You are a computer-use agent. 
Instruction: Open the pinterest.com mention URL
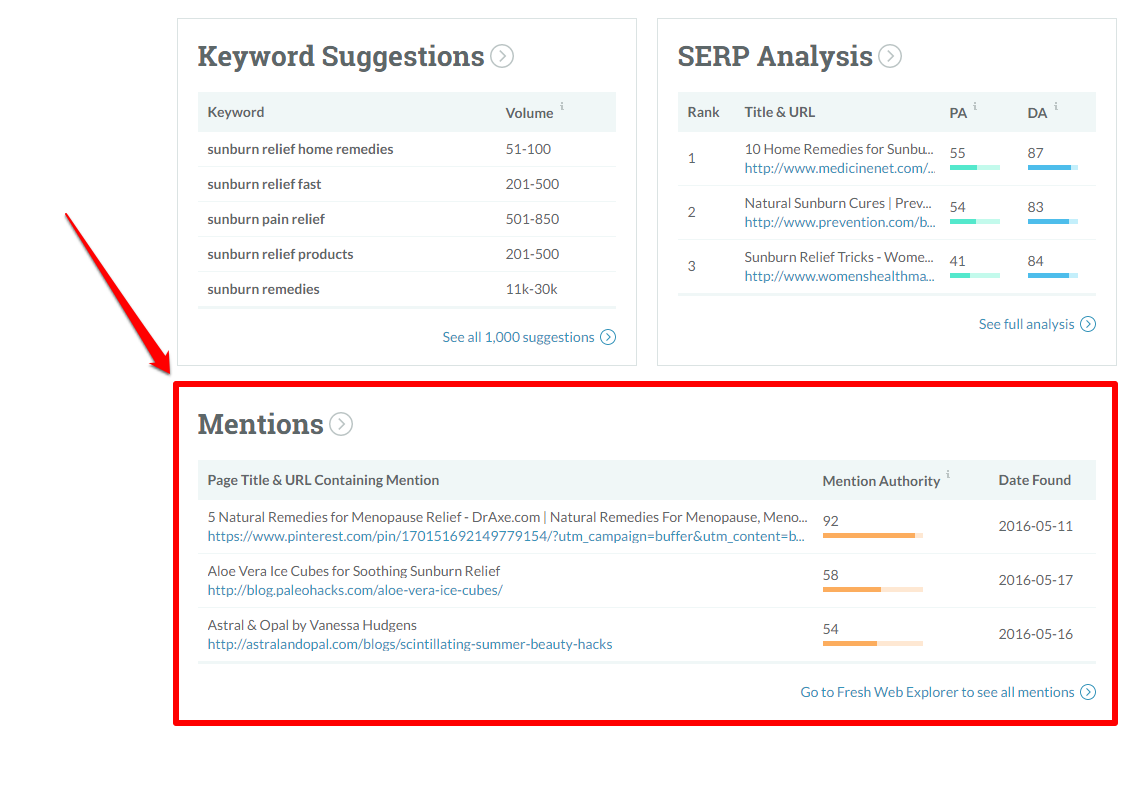click(x=506, y=536)
